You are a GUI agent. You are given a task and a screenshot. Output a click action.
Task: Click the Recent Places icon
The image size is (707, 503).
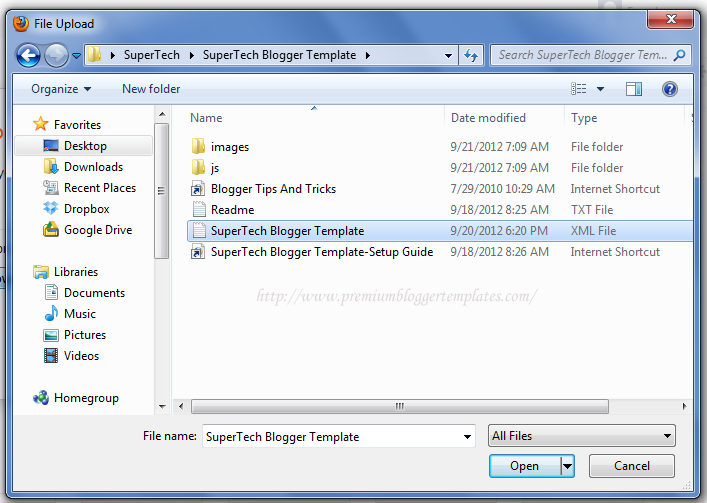tap(51, 187)
